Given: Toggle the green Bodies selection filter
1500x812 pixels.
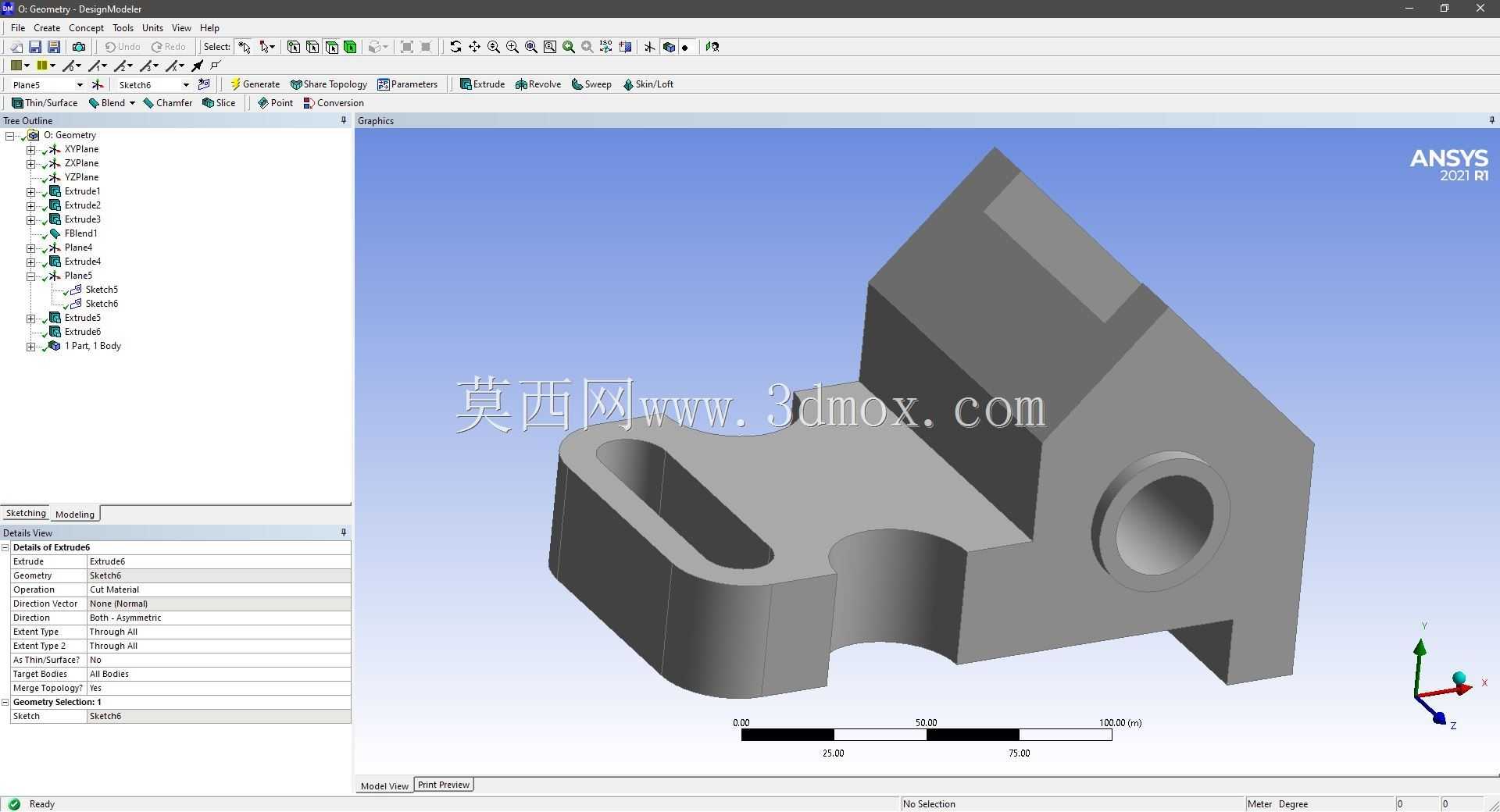Looking at the screenshot, I should pos(350,47).
